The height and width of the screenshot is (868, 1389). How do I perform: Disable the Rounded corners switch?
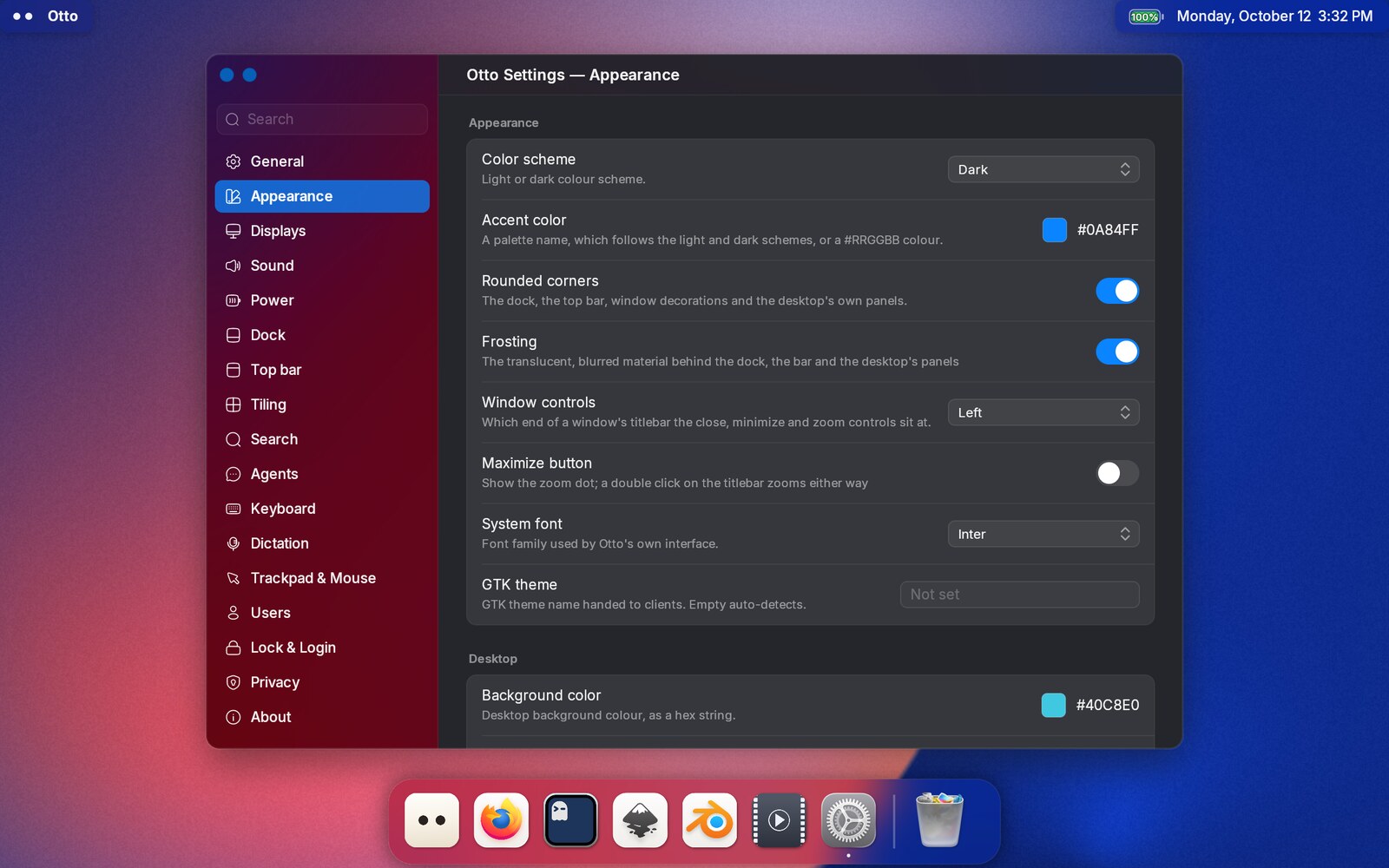1117,291
